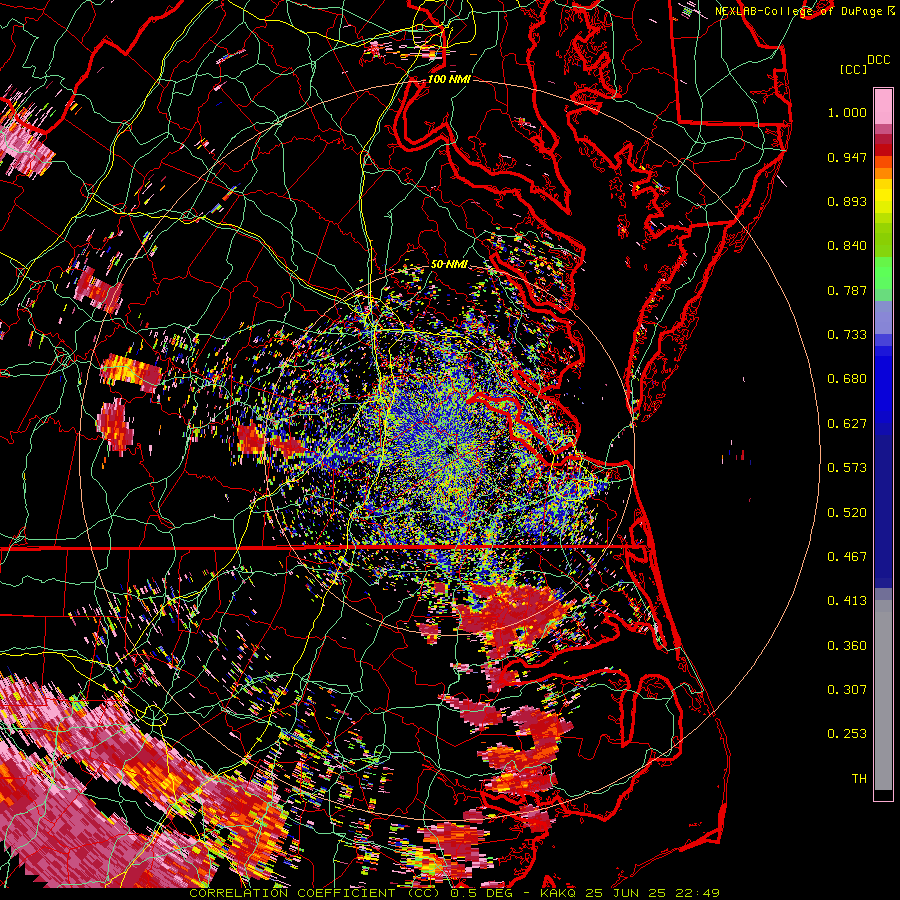The image size is (900, 900).
Task: Select the 0.627 legend value
Action: click(847, 424)
